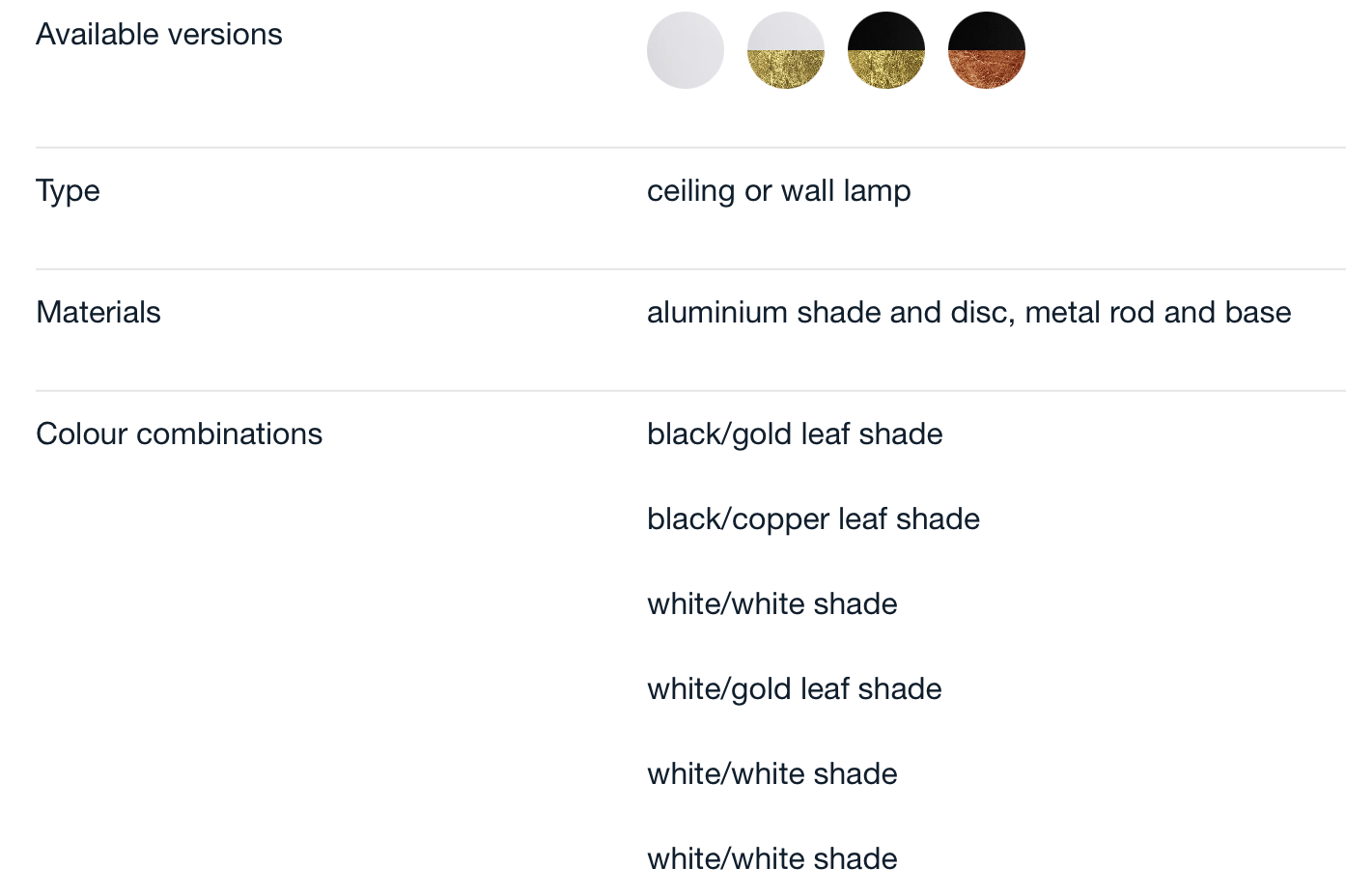1346x896 pixels.
Task: Click the copper half of the black/copper swatch
Action: click(987, 69)
